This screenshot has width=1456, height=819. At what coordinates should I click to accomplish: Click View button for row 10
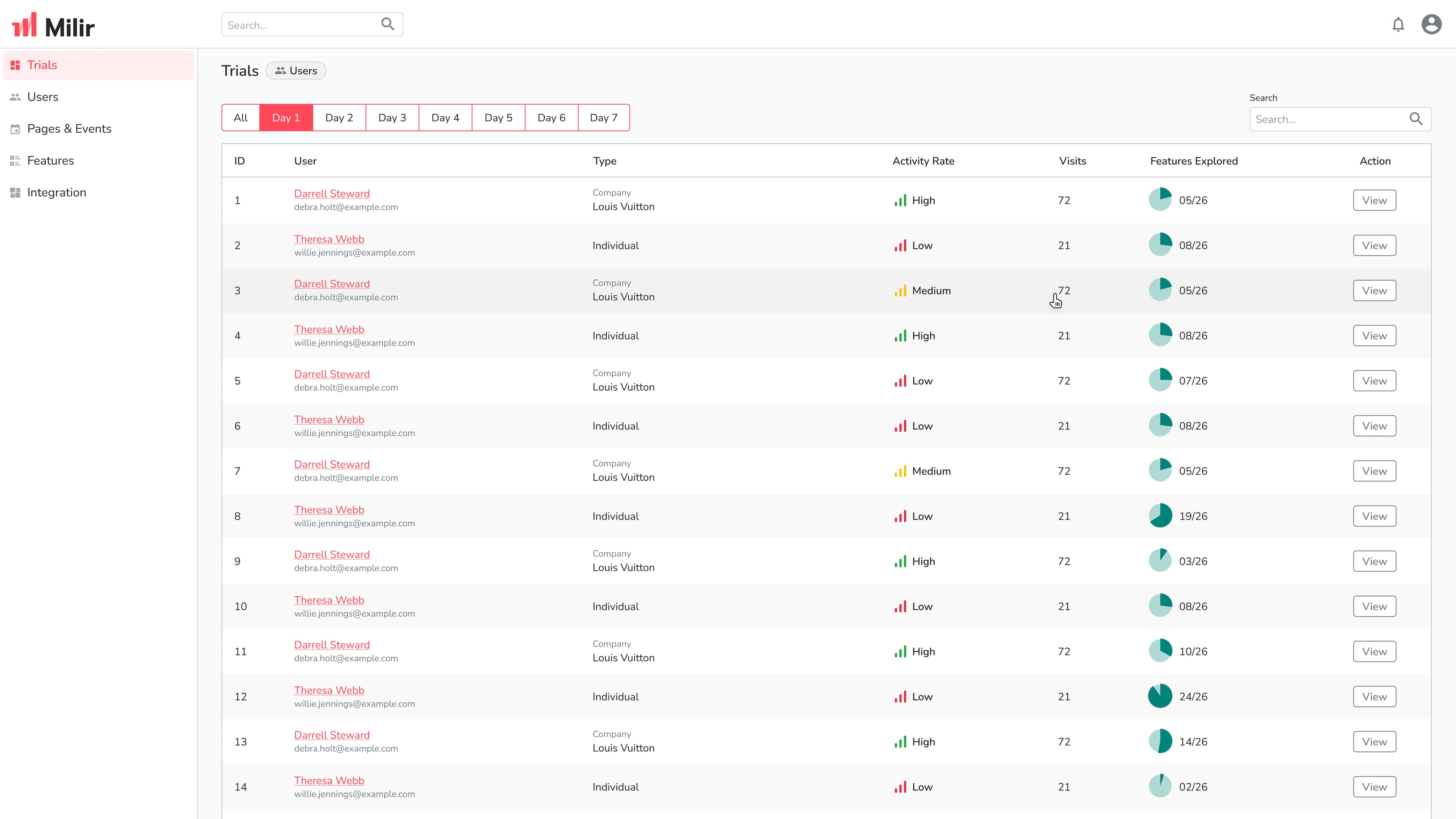tap(1374, 606)
